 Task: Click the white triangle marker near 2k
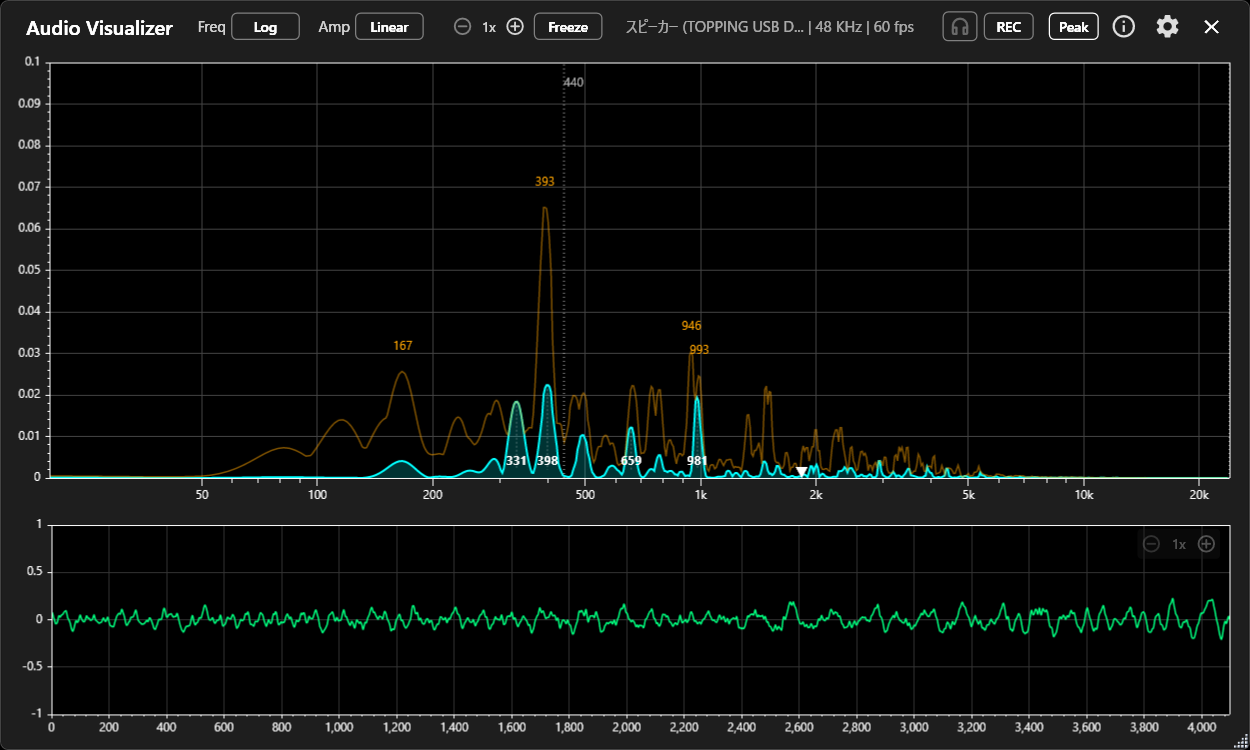(801, 471)
